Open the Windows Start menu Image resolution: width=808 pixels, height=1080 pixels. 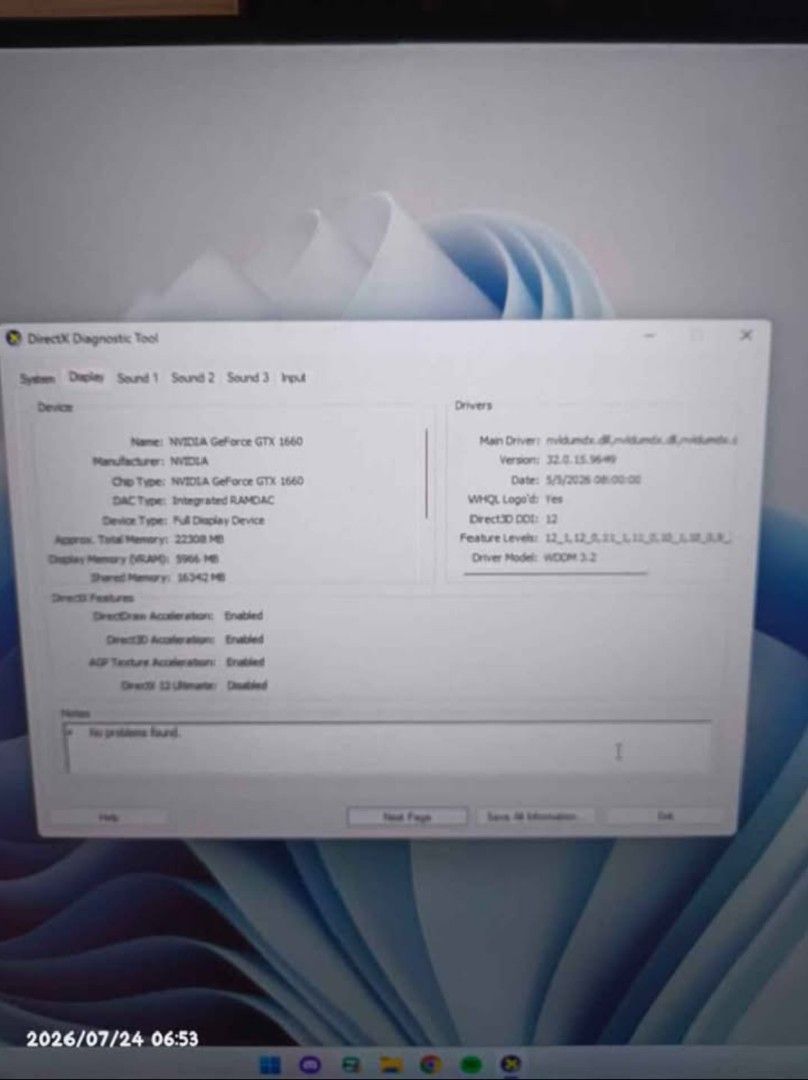pos(269,1064)
